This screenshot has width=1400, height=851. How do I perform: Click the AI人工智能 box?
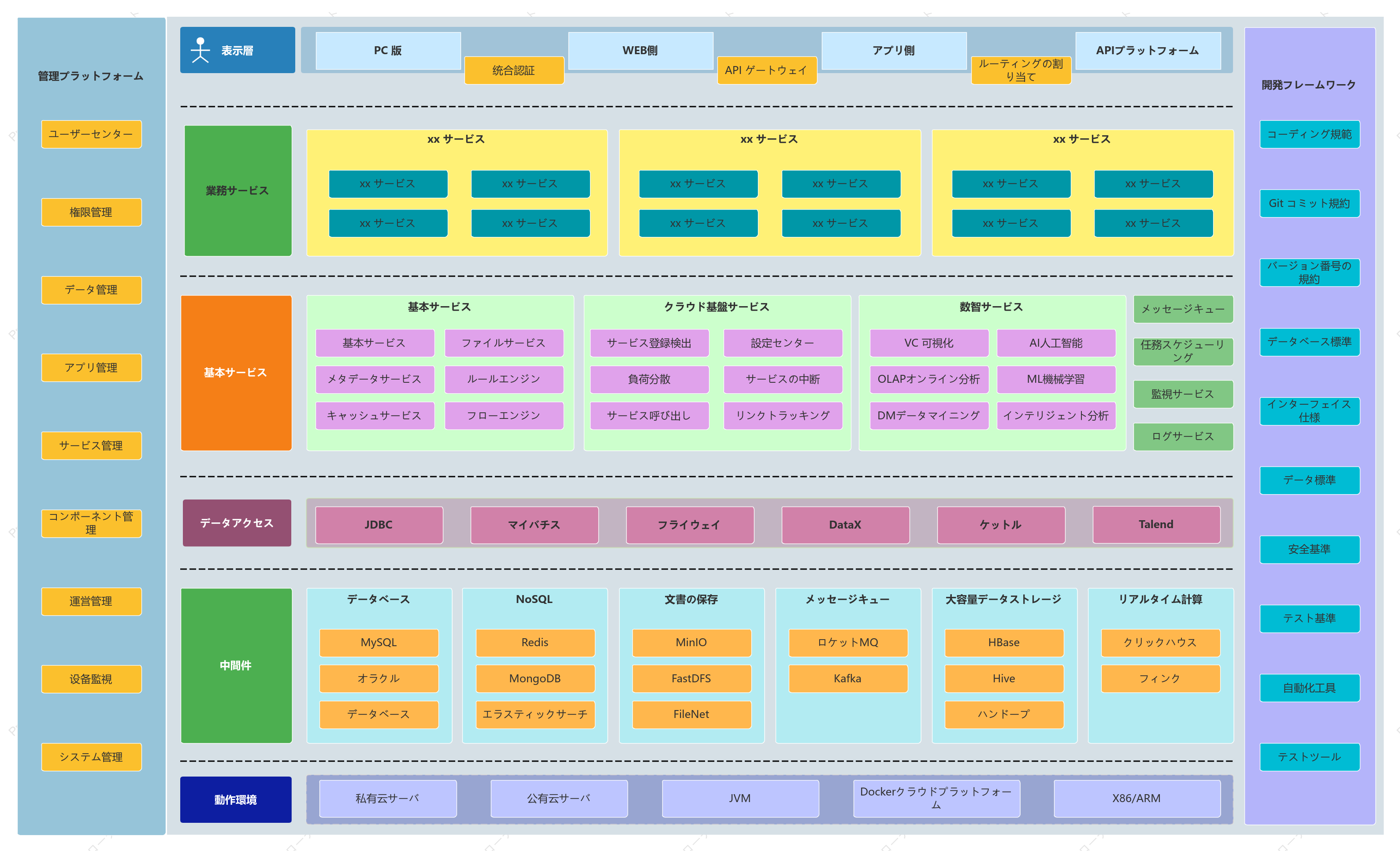1056,343
